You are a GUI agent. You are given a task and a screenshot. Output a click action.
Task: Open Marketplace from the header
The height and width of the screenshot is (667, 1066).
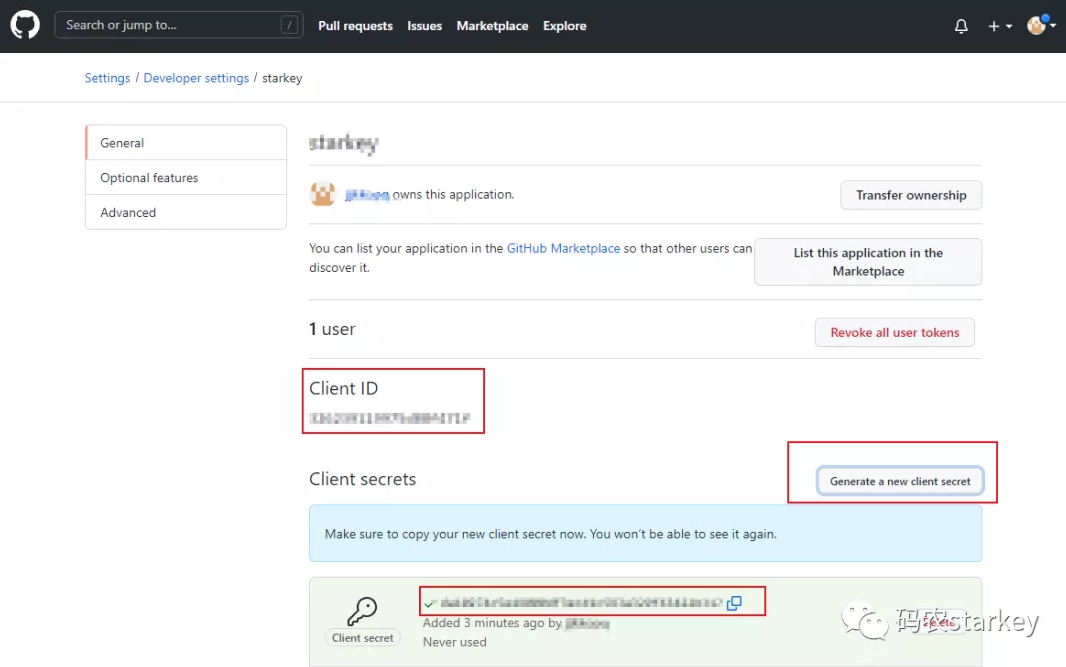pos(492,26)
